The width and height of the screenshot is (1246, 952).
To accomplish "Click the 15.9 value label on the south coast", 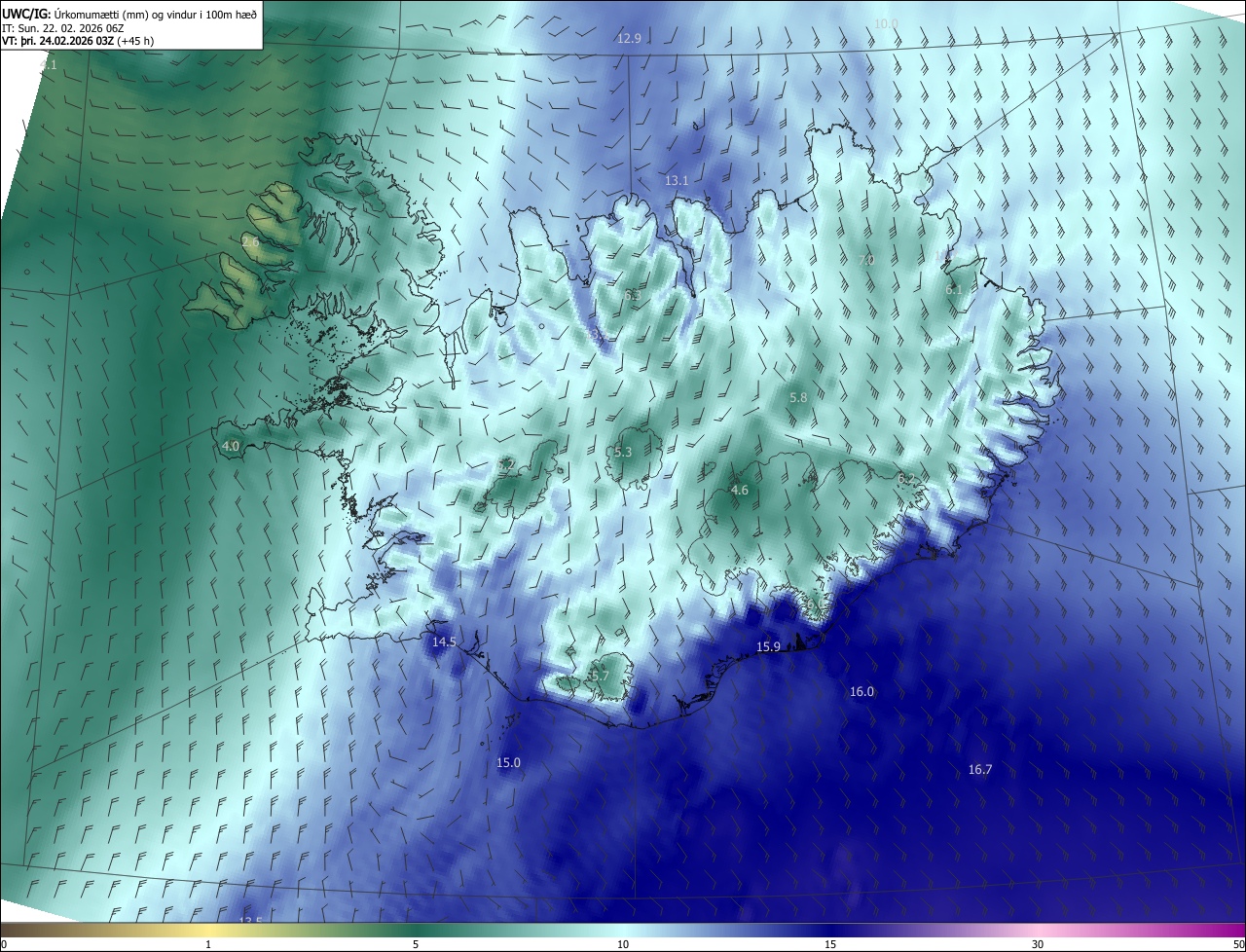I will (x=768, y=647).
